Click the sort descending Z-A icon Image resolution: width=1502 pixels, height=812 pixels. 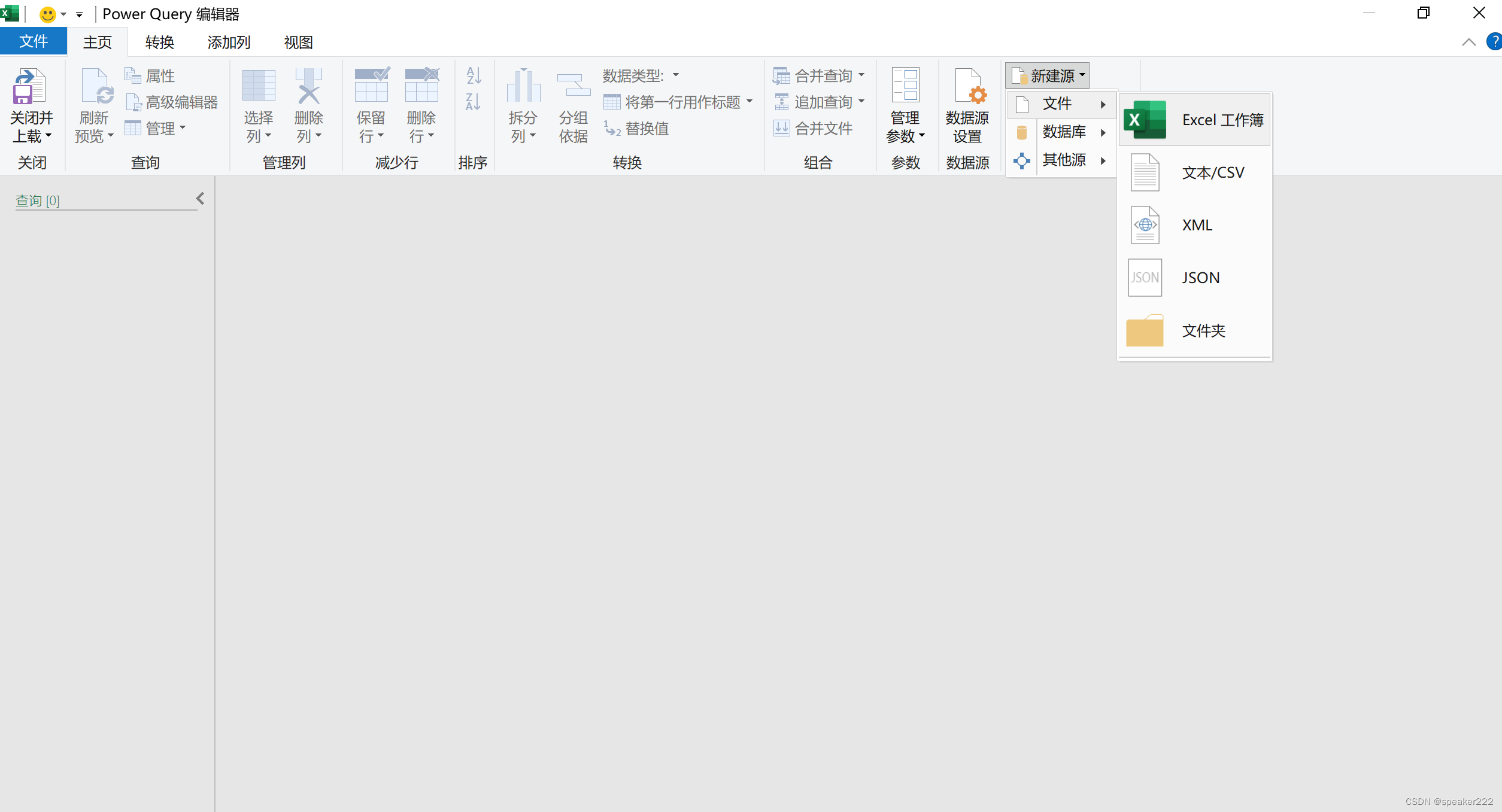coord(474,102)
